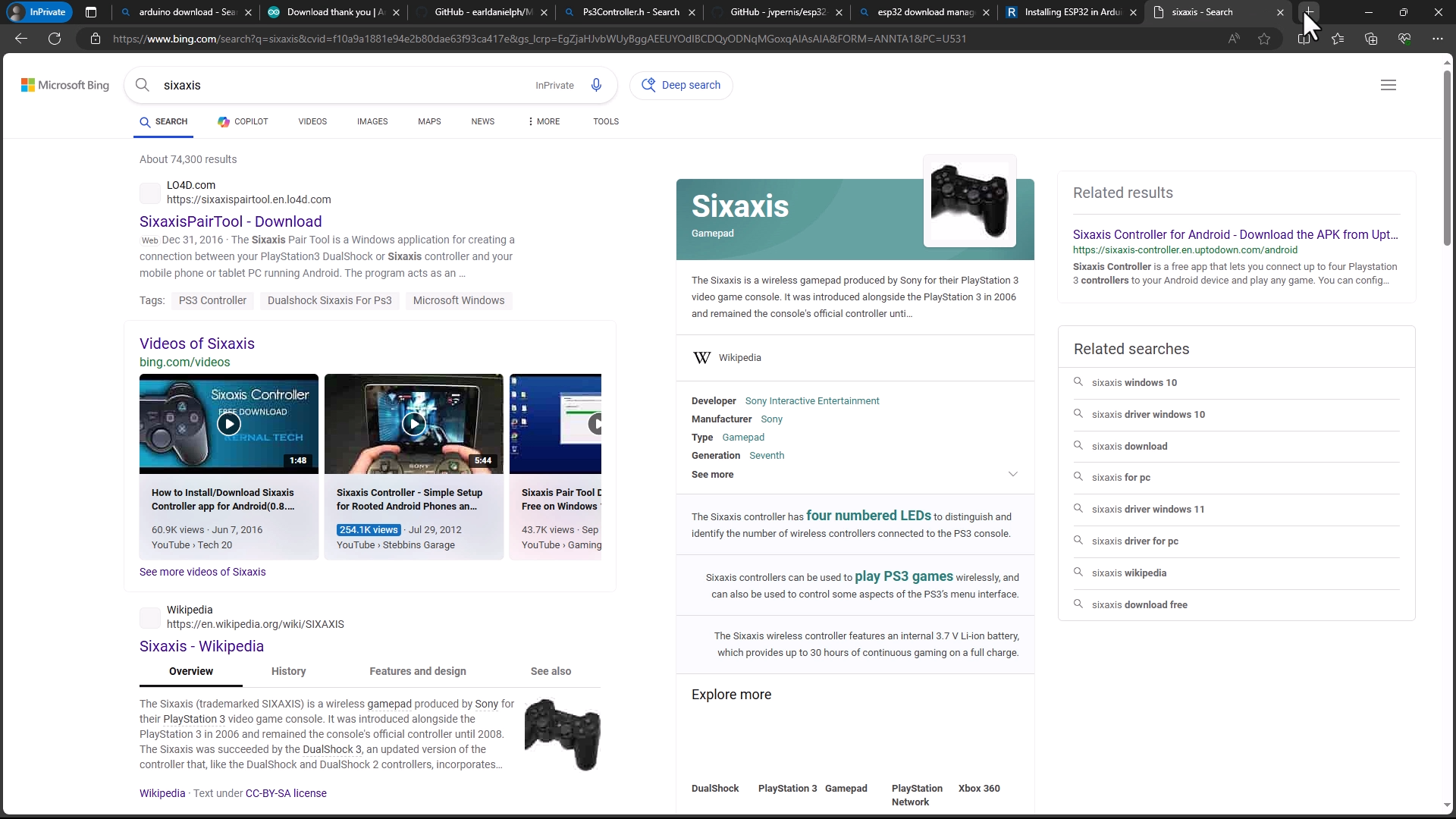
Task: Click the search magnifier in Bing box
Action: pyautogui.click(x=143, y=85)
